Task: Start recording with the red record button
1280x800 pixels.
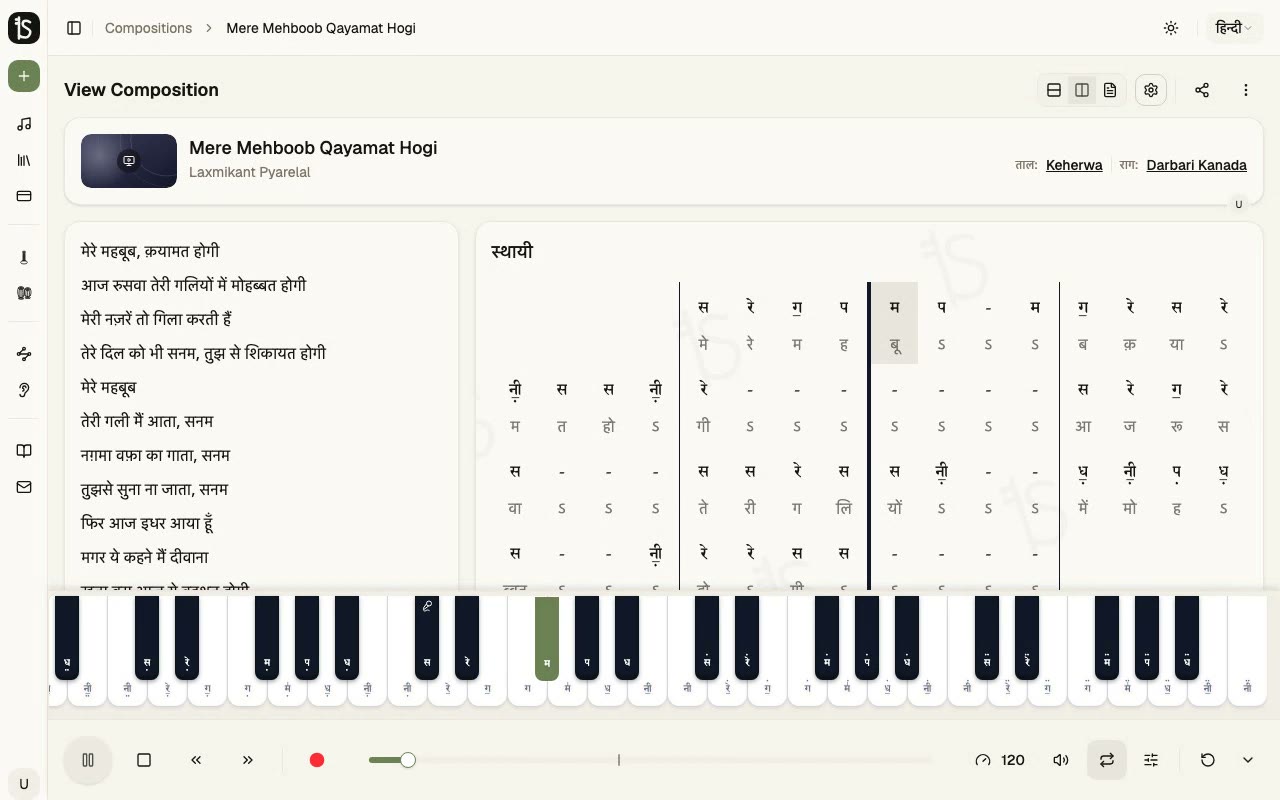Action: [317, 760]
